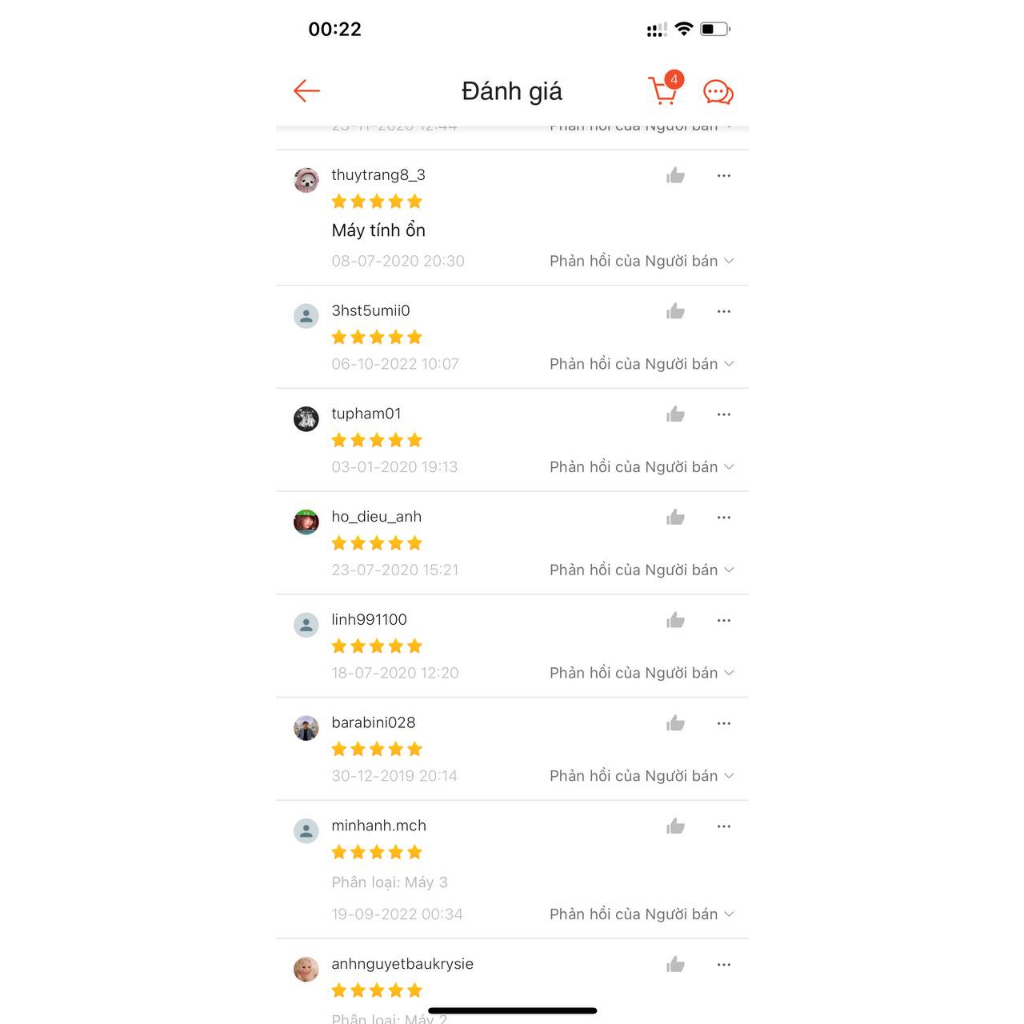The width and height of the screenshot is (1024, 1024).
Task: Like the review from 3hst5umii0
Action: point(676,312)
